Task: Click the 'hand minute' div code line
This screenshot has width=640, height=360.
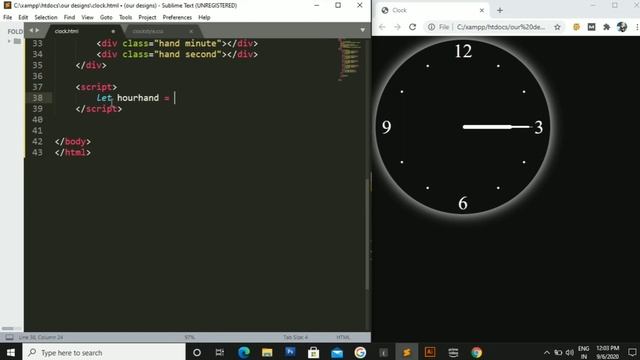Action: pos(177,43)
